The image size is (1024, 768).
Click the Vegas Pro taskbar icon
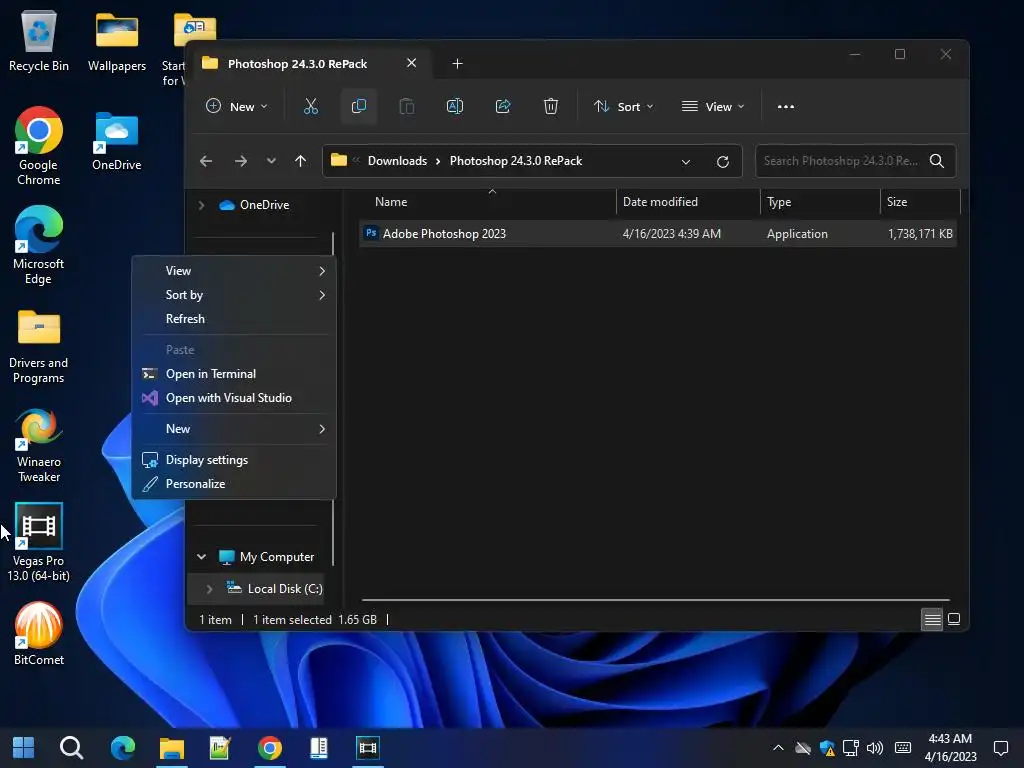pyautogui.click(x=368, y=748)
